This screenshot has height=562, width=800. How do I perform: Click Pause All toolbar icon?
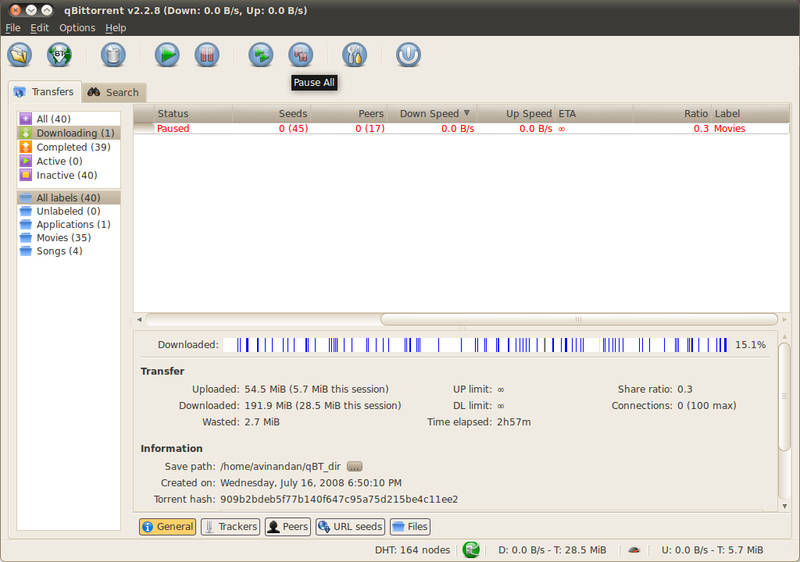pos(301,55)
